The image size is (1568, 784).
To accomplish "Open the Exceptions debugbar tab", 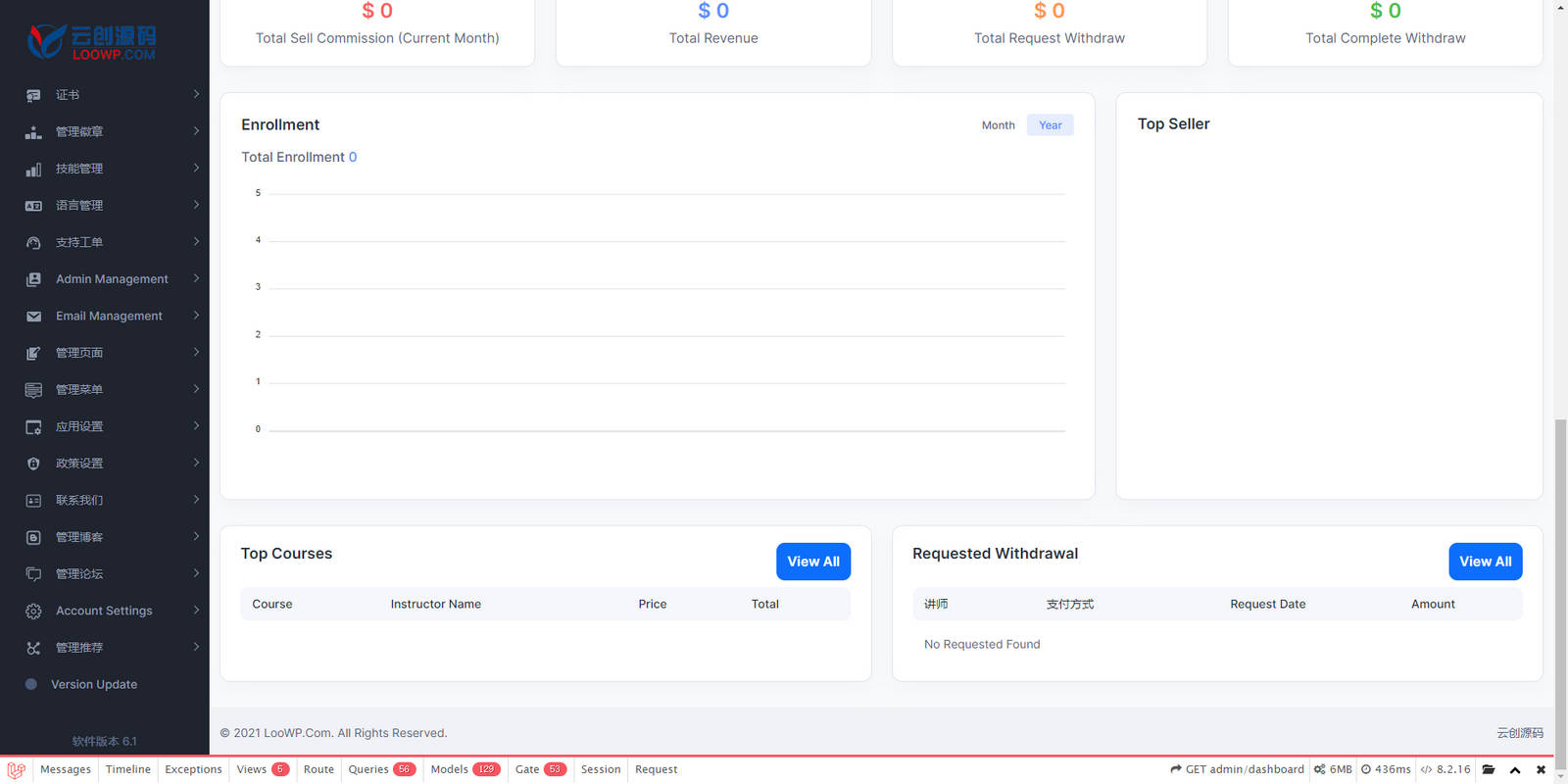I will tap(193, 769).
